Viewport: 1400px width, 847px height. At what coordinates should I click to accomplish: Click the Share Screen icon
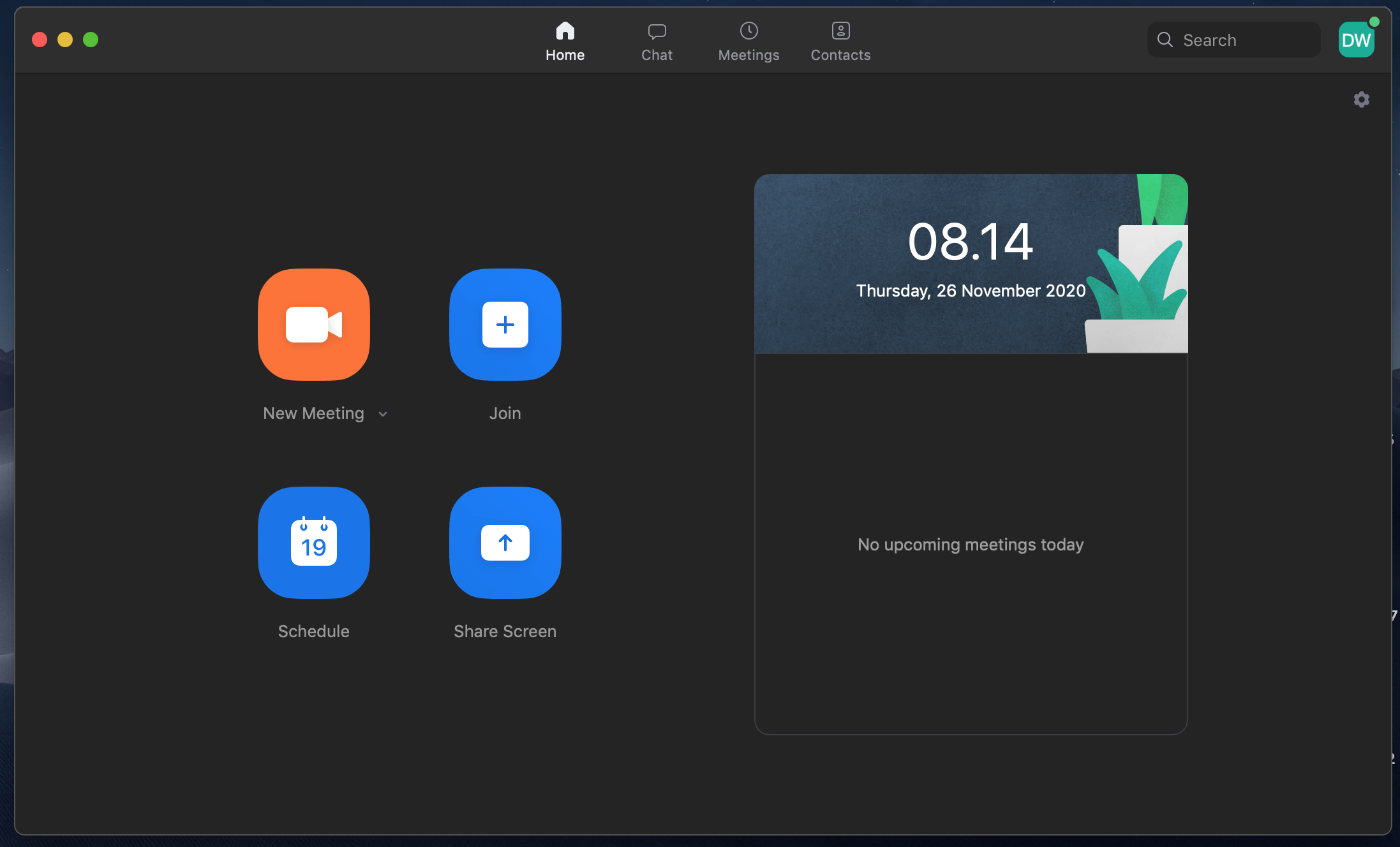(x=505, y=543)
